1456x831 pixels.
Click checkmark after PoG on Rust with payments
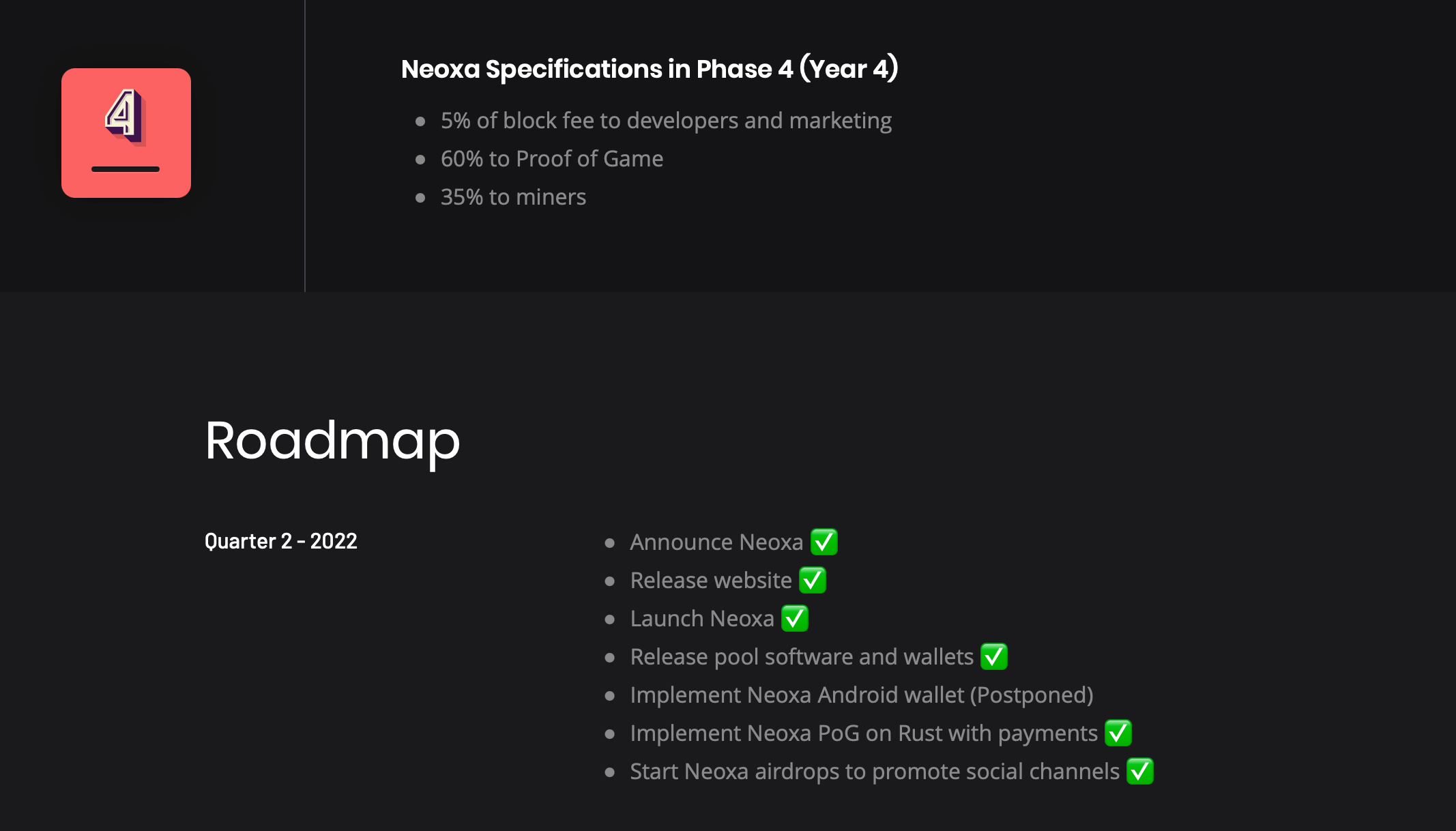click(x=1118, y=733)
